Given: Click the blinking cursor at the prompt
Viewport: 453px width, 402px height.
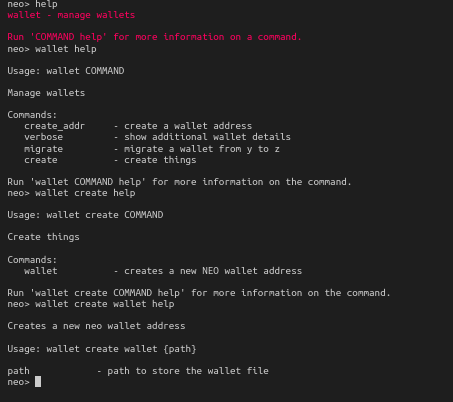Looking at the screenshot, I should click(x=38, y=382).
